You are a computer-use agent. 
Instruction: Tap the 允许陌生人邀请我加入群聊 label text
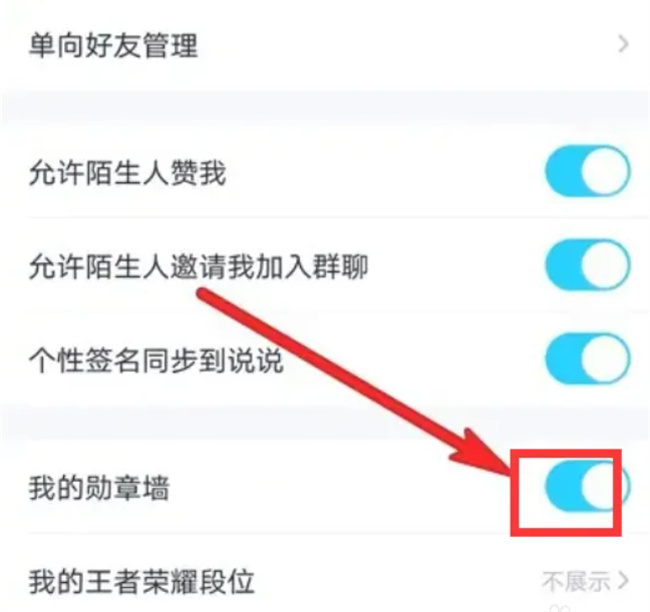click(198, 265)
